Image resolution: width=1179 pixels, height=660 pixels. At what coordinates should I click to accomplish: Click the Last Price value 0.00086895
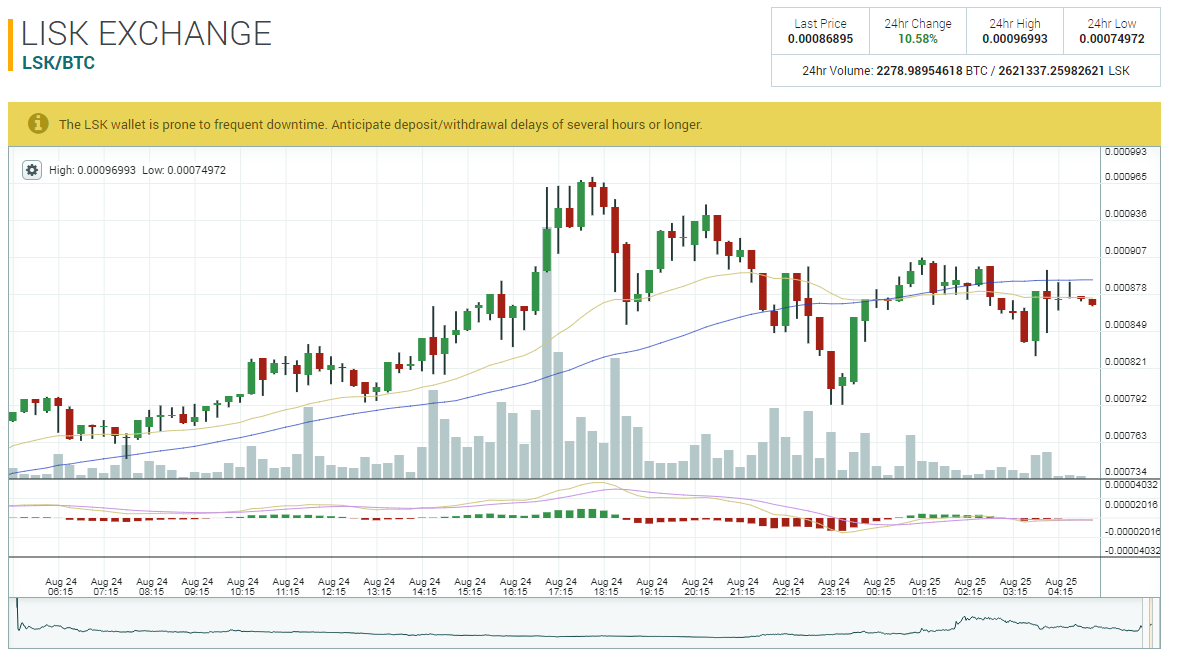(x=820, y=39)
